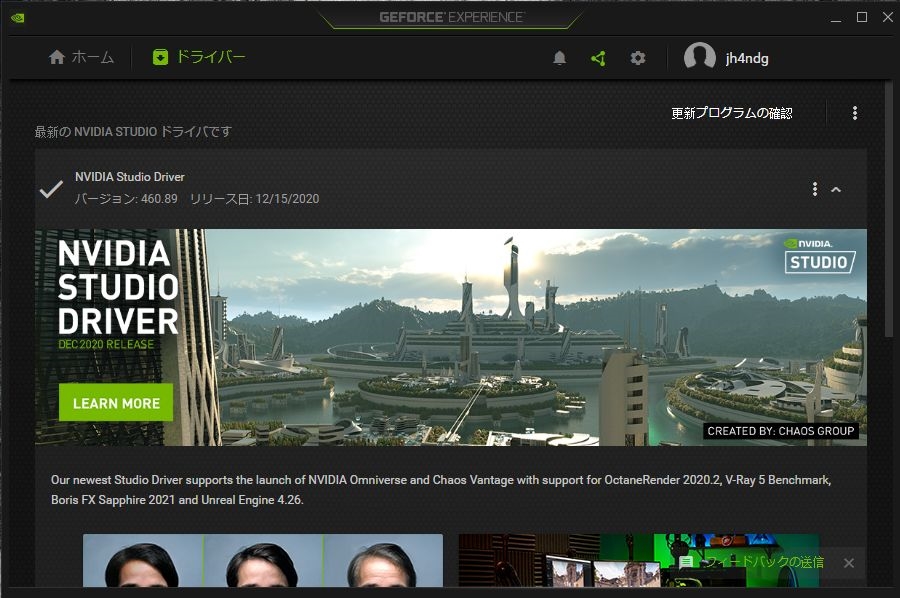
Task: Click the user avatar icon
Action: tap(700, 57)
